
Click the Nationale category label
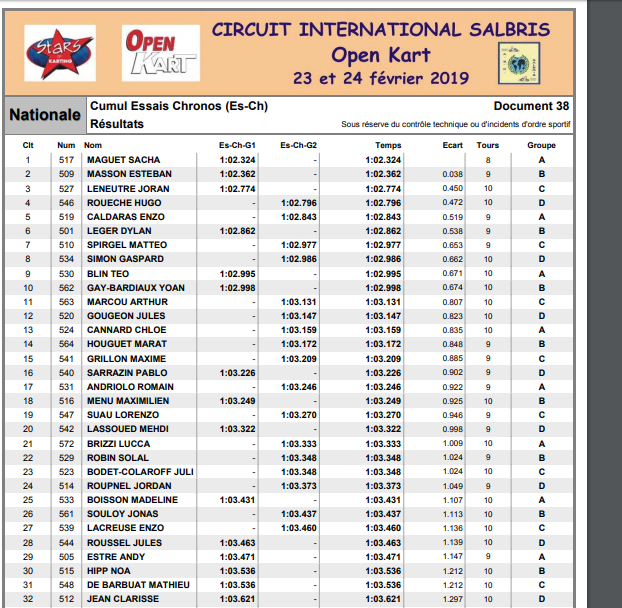(45, 115)
